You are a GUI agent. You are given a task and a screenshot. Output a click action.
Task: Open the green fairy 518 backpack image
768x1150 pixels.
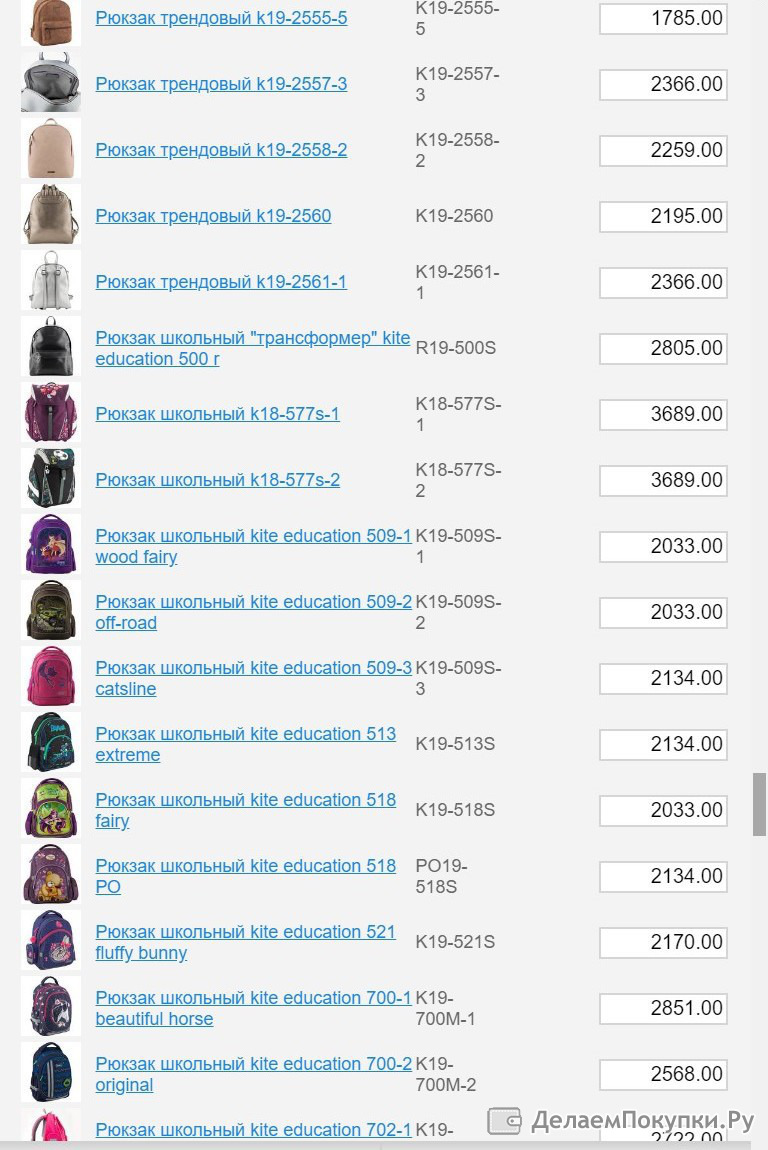coord(51,809)
